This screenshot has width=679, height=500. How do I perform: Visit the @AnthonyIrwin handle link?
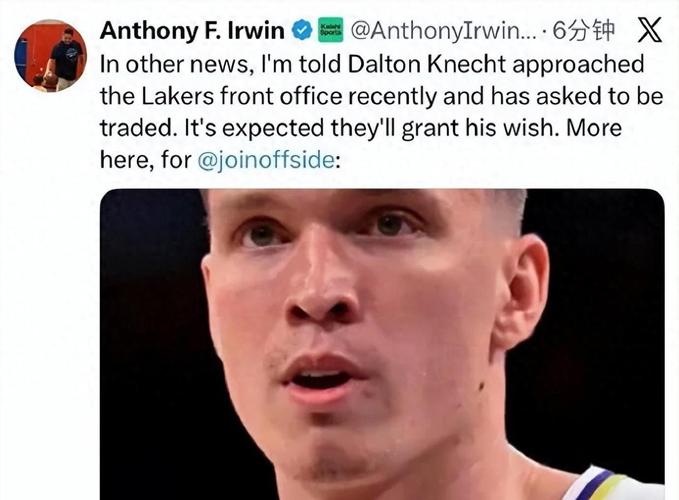[443, 30]
